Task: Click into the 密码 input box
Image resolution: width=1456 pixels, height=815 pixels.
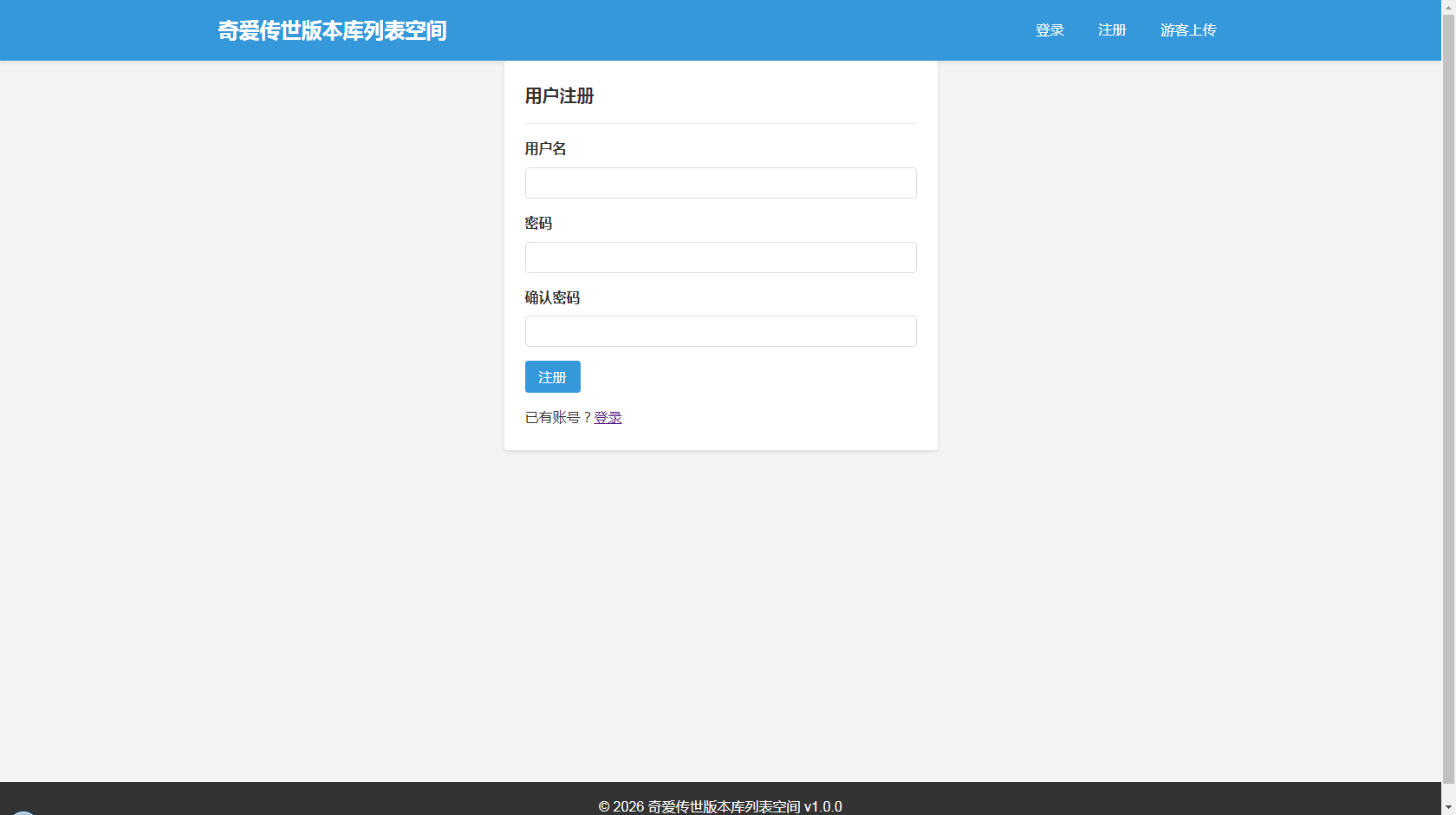Action: 720,258
